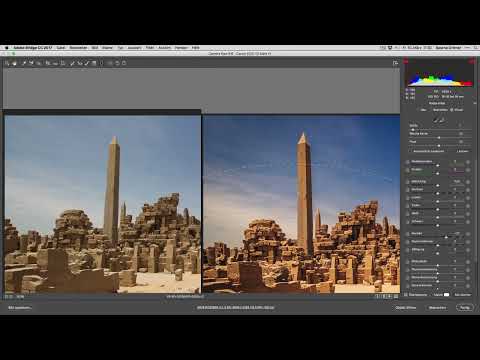The width and height of the screenshot is (480, 360).
Task: Select the Adjustment Brush tool
Action: (87, 63)
